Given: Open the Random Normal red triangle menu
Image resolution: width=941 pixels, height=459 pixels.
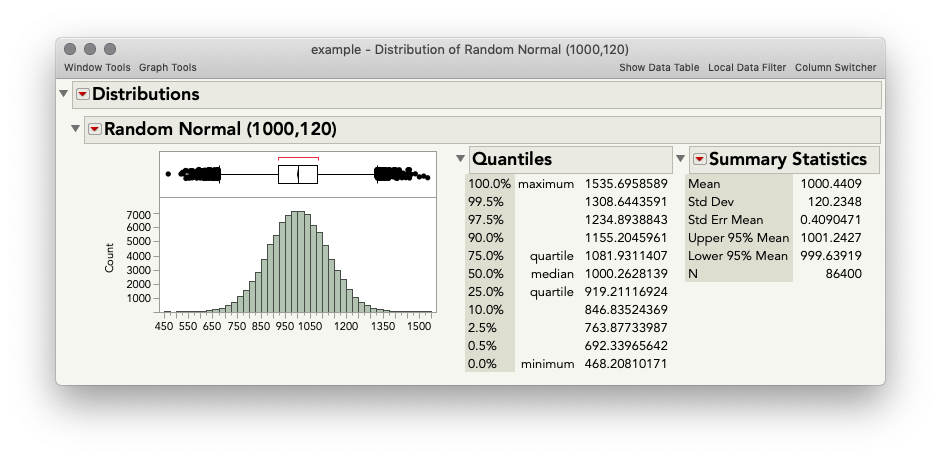Looking at the screenshot, I should pos(95,129).
